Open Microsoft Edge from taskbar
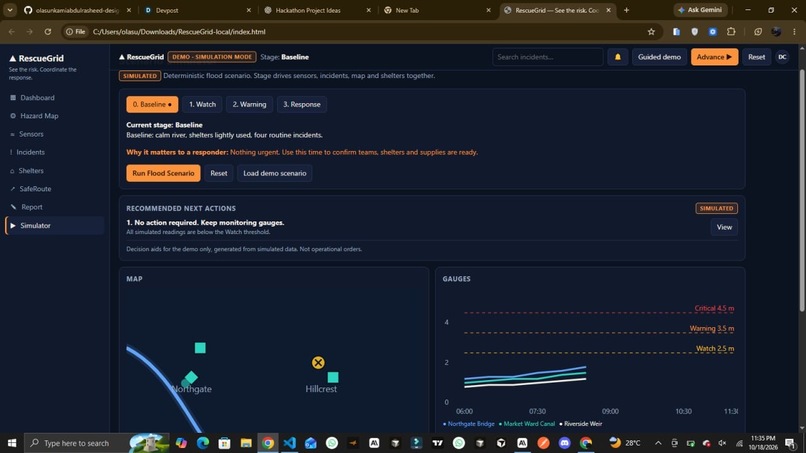 [203, 443]
